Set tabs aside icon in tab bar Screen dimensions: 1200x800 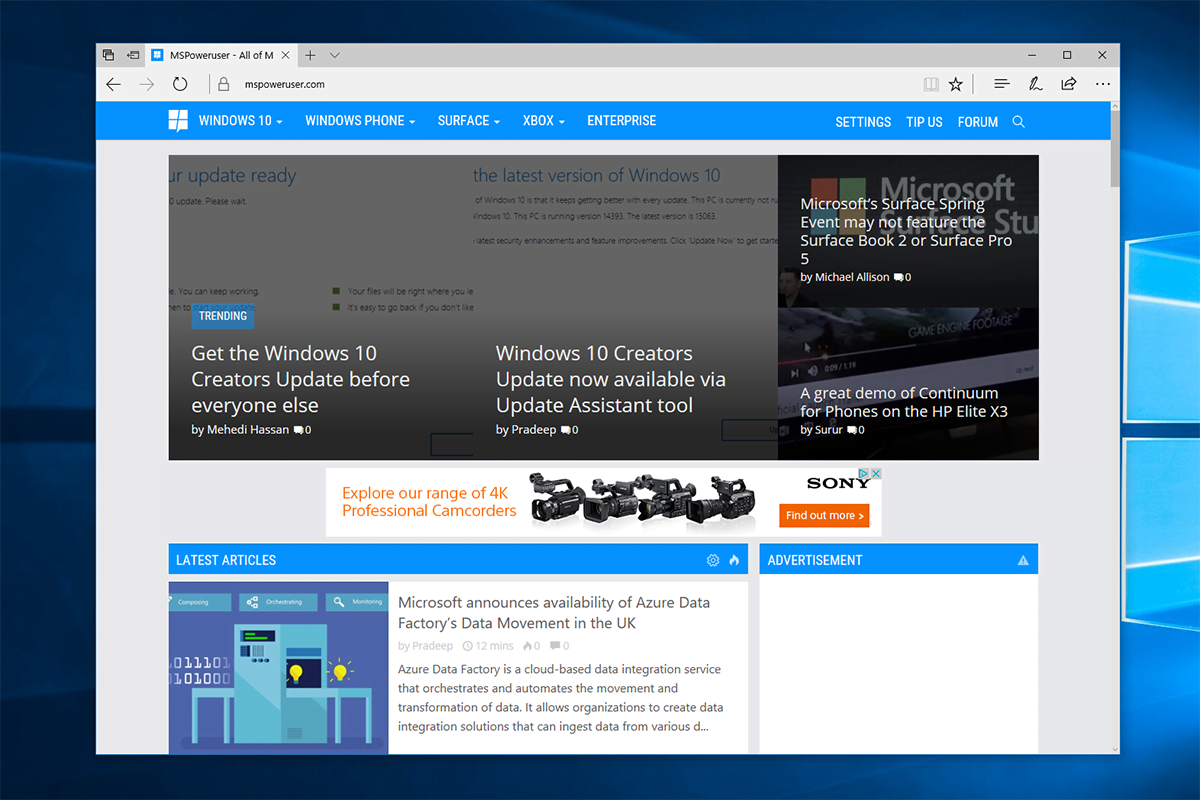pyautogui.click(x=133, y=55)
